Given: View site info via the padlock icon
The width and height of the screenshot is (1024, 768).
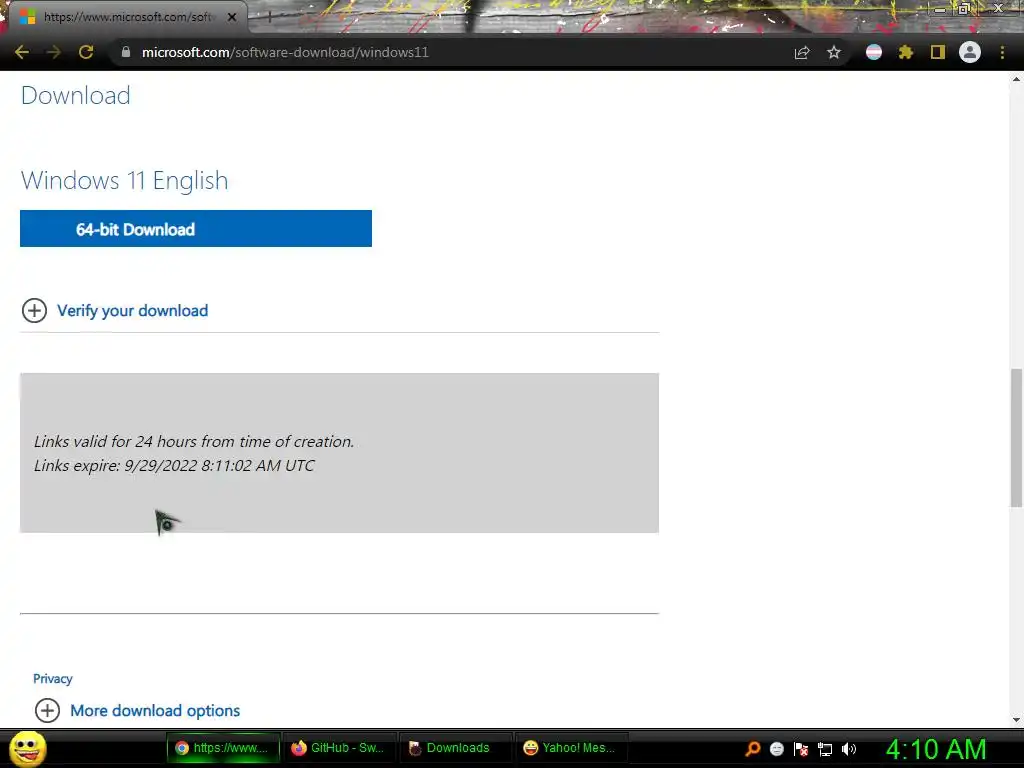Looking at the screenshot, I should [x=126, y=52].
